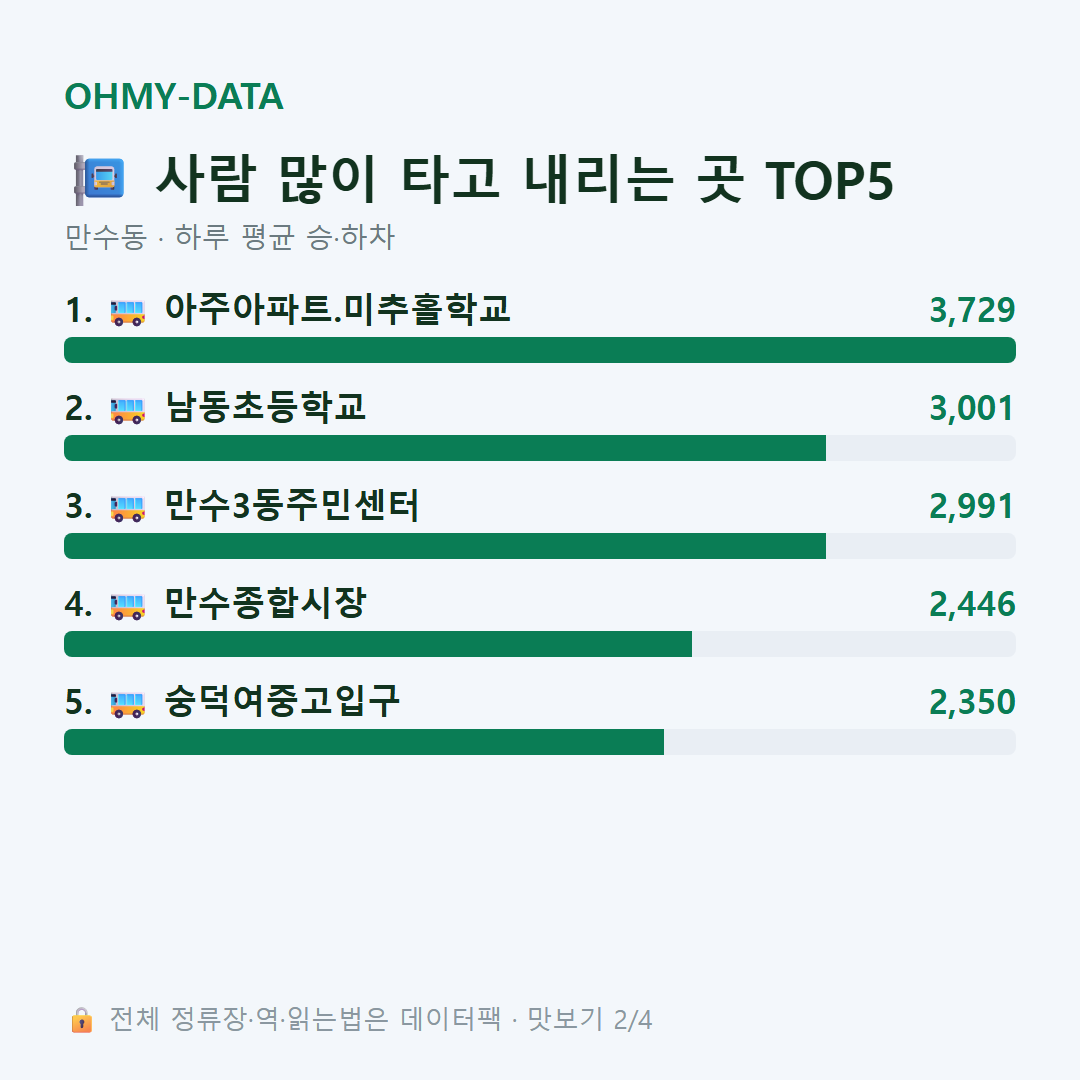Select the 만수3동주민센터 stop name
Image resolution: width=1080 pixels, height=1080 pixels.
click(291, 506)
